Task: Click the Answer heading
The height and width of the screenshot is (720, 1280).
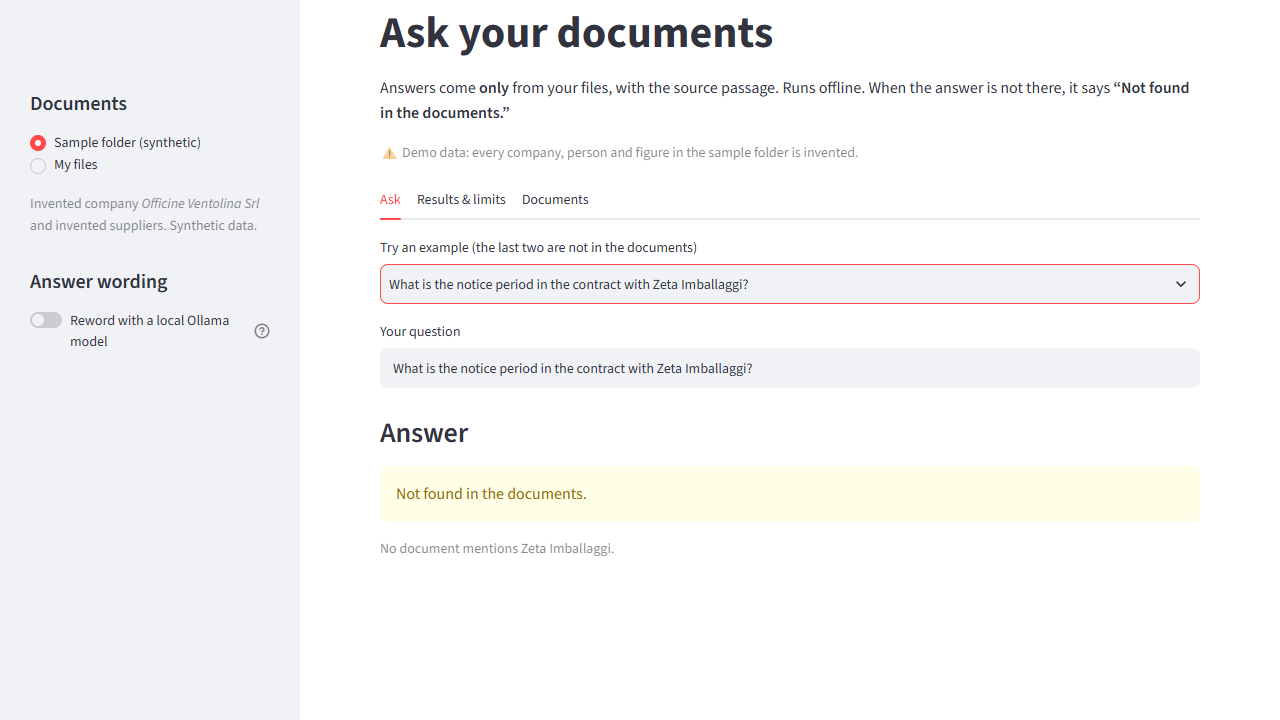Action: (x=424, y=433)
